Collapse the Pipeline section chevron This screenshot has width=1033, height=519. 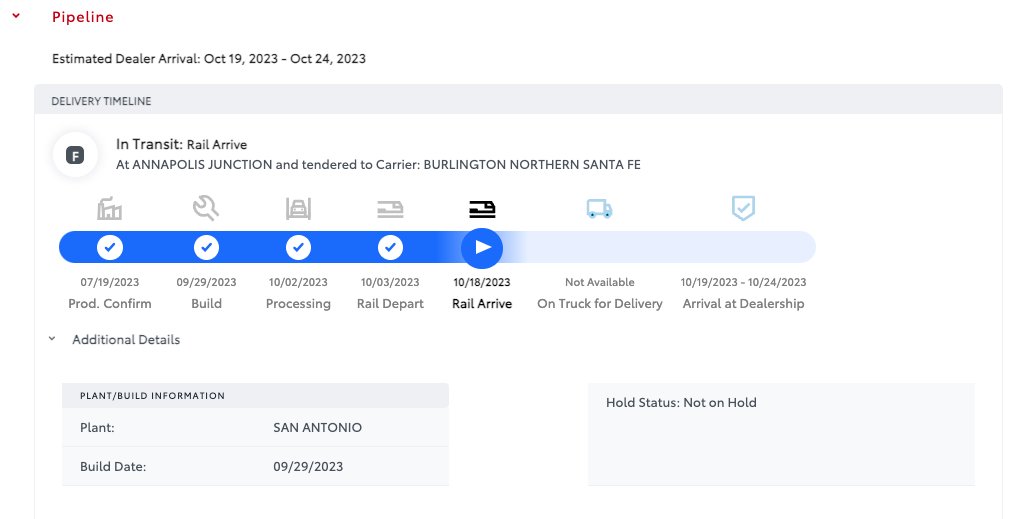[16, 16]
